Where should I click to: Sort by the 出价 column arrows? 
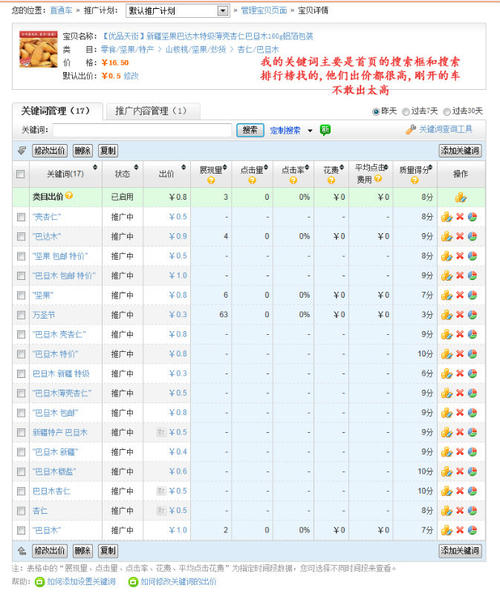click(183, 167)
